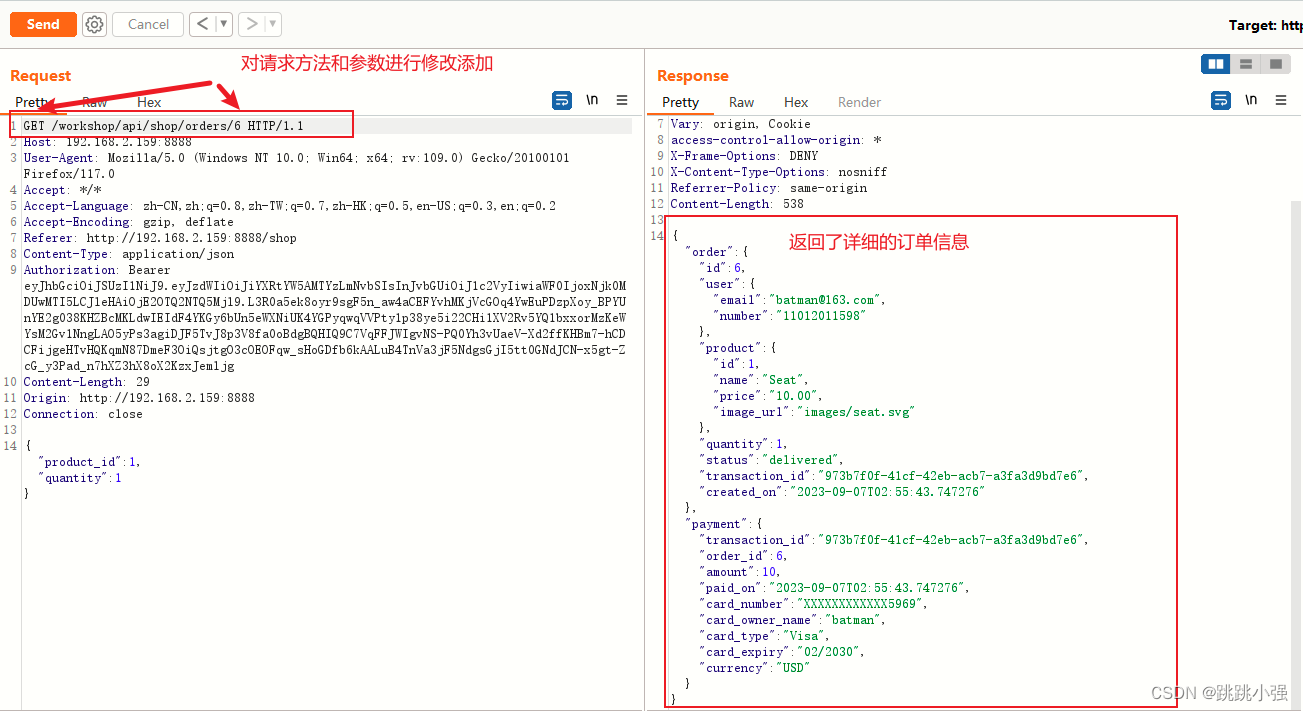The image size is (1303, 711).
Task: Click the Referrer-Policy: same-origin header
Action: [x=769, y=188]
